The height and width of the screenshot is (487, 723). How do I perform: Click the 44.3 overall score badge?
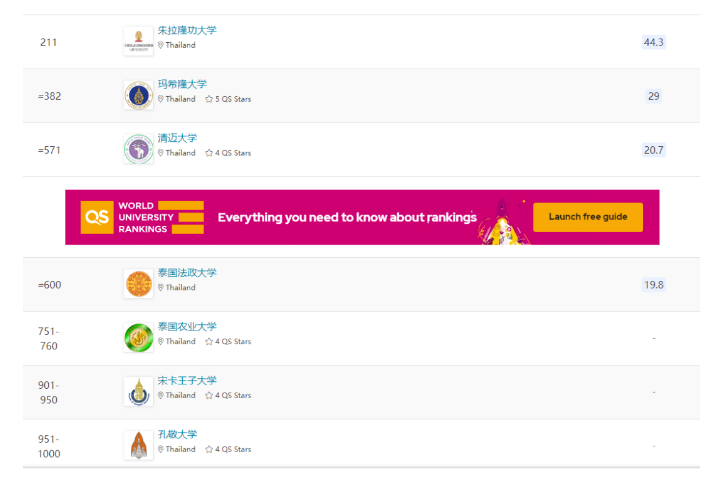click(x=653, y=42)
